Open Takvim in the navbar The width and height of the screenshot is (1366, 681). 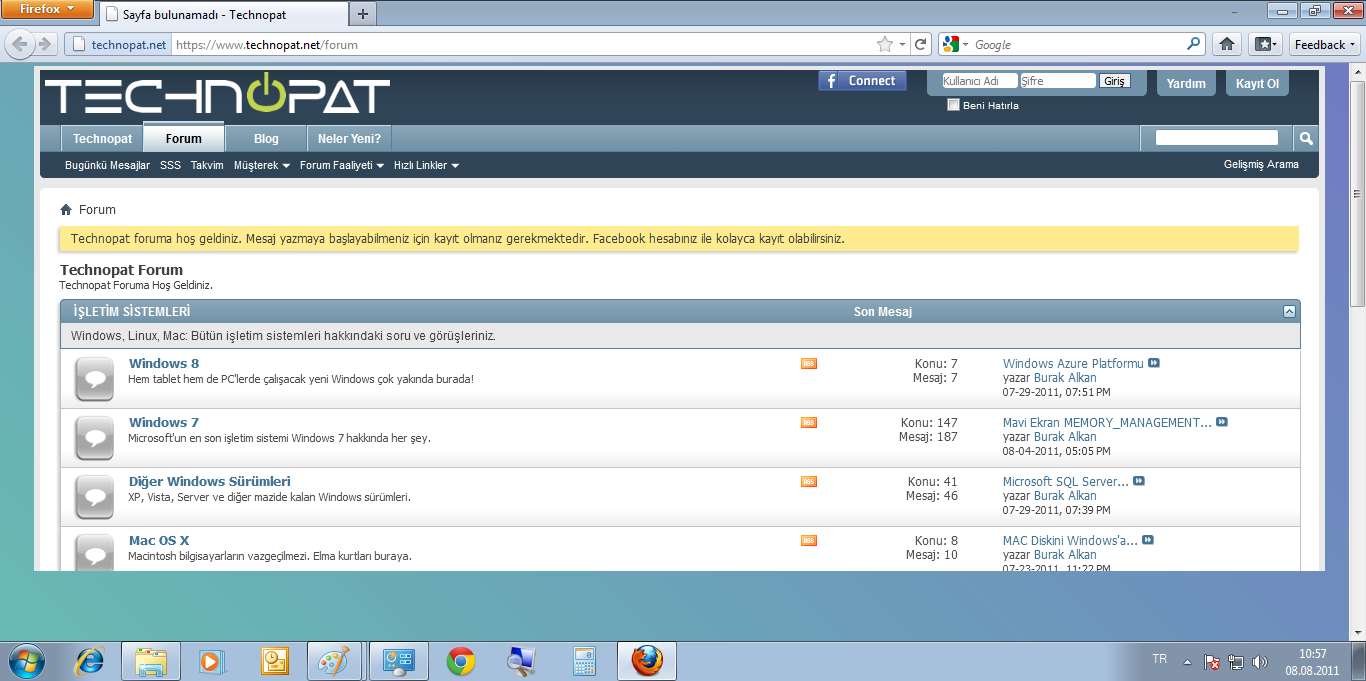207,165
